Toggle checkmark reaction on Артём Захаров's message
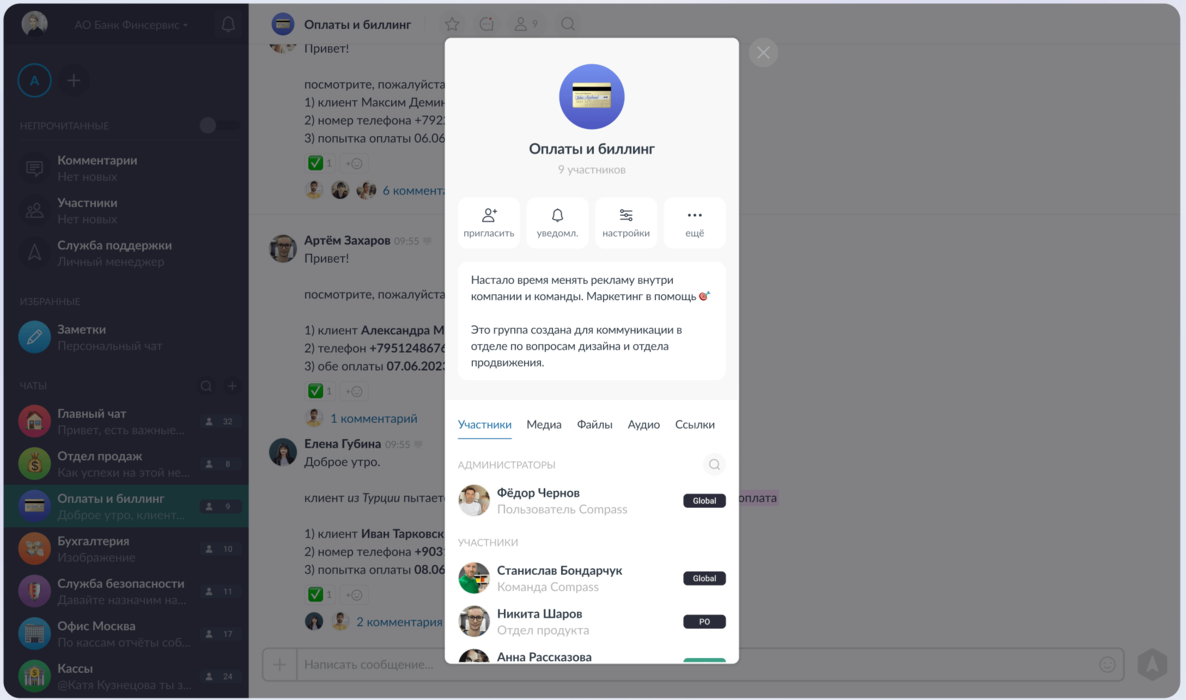The image size is (1186, 700). point(320,391)
